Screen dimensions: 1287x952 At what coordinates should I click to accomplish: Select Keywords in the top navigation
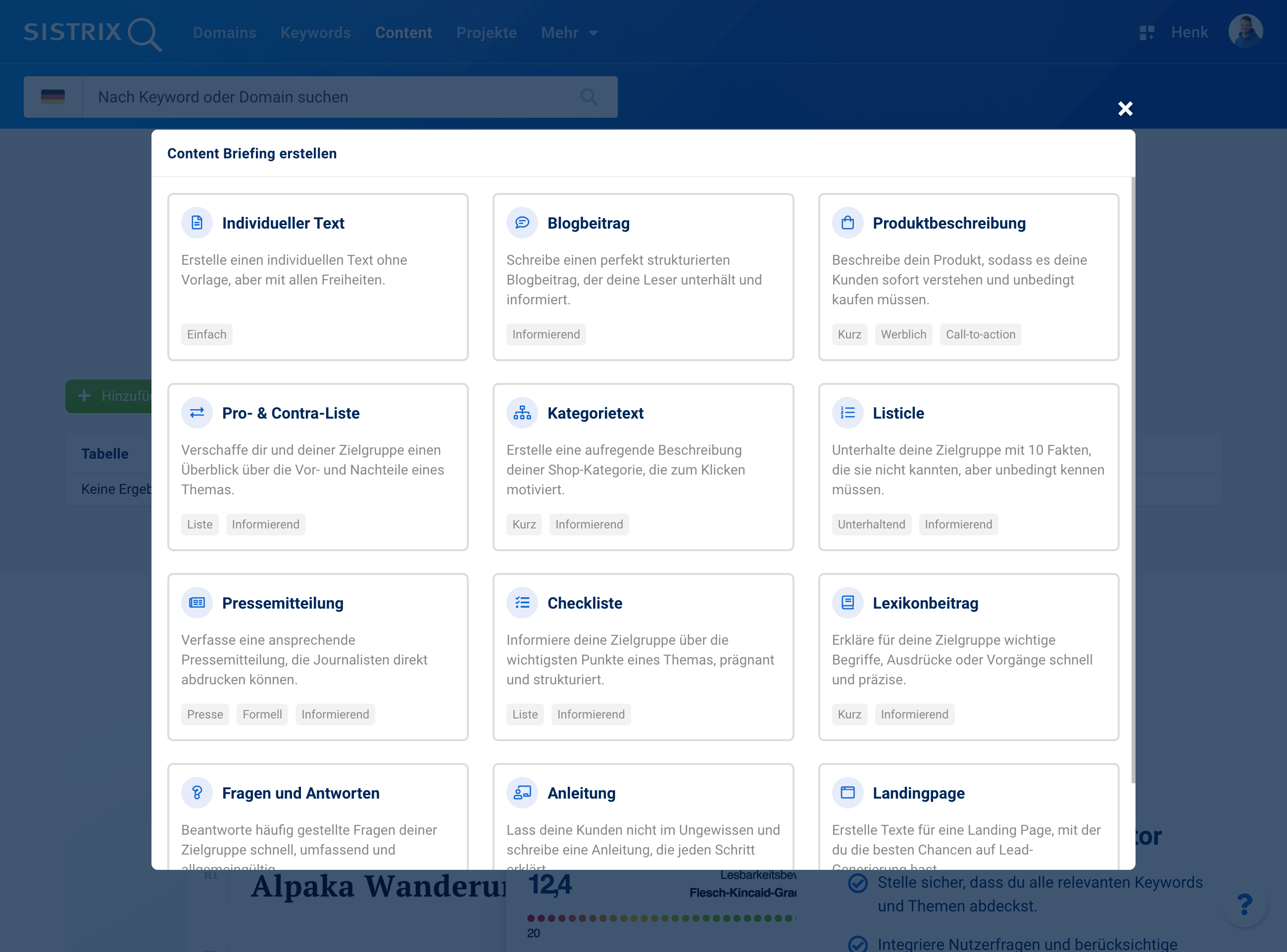(315, 33)
